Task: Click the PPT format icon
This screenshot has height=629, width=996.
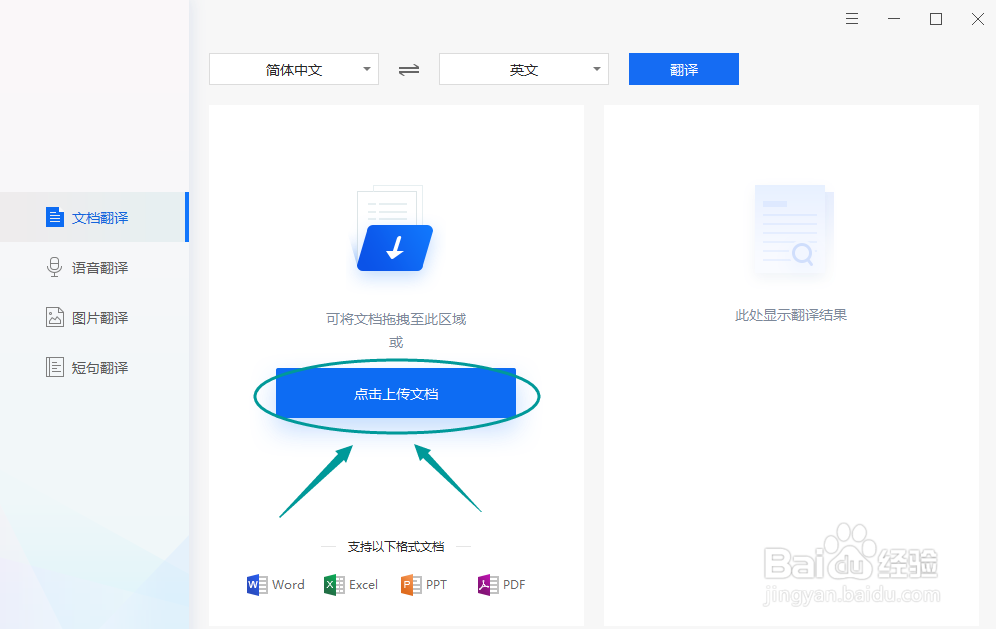Action: coord(411,585)
